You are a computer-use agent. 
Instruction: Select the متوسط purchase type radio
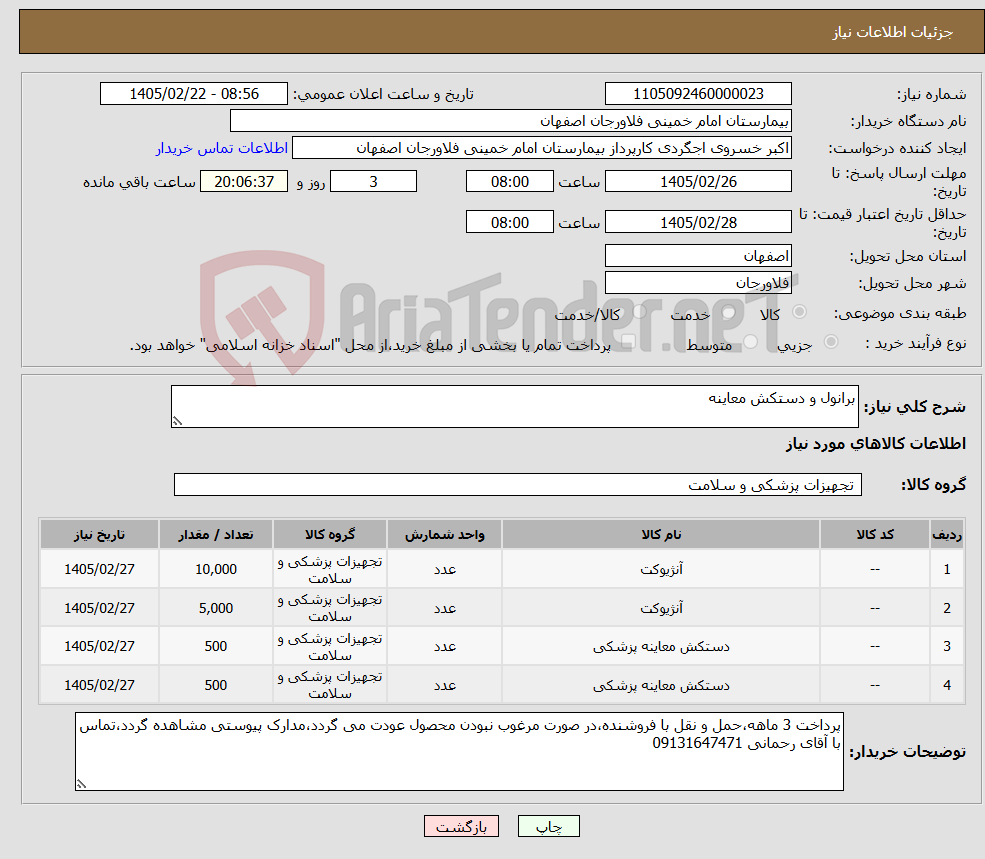pyautogui.click(x=750, y=342)
